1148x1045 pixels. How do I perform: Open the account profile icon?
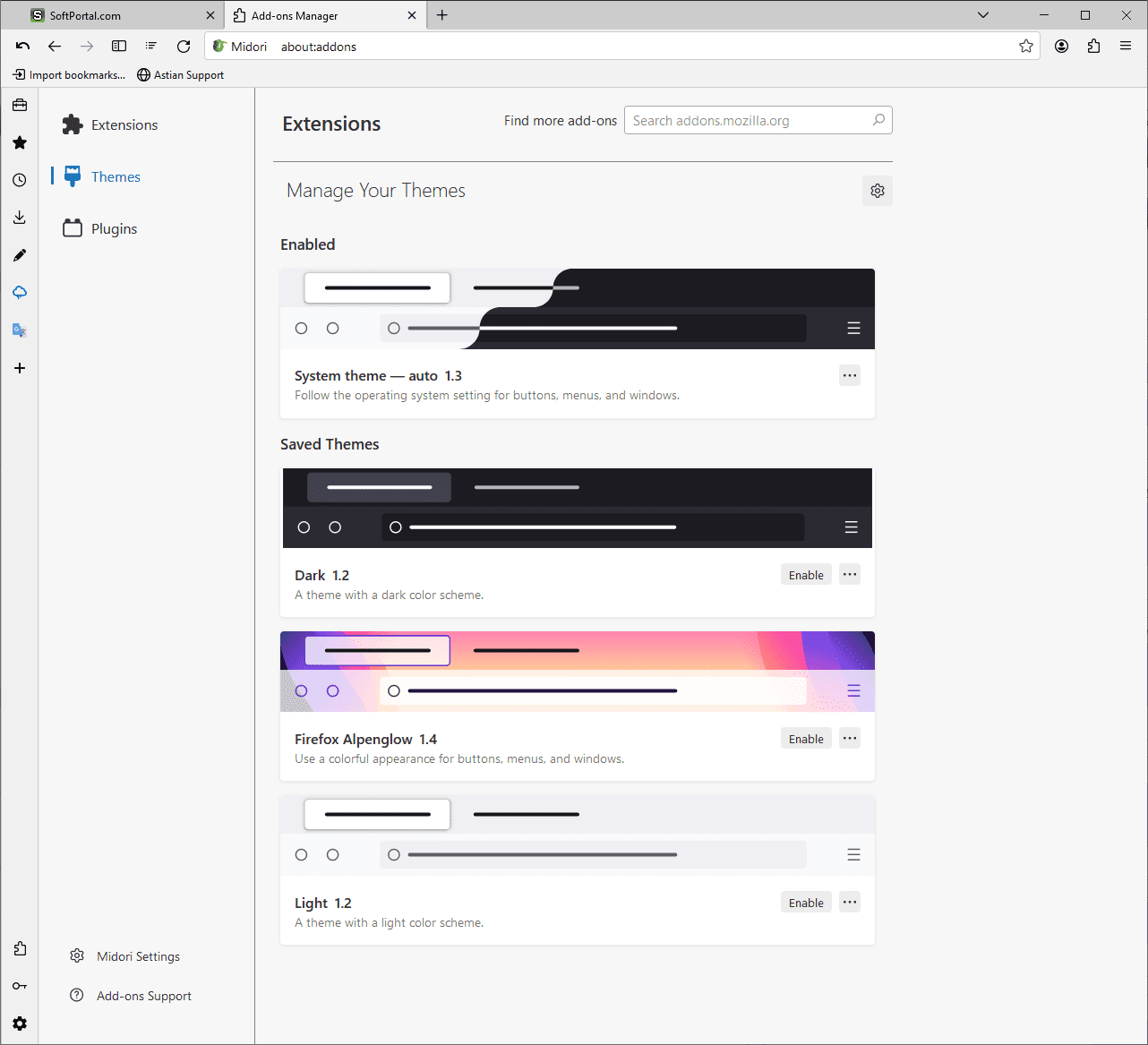(x=1061, y=47)
